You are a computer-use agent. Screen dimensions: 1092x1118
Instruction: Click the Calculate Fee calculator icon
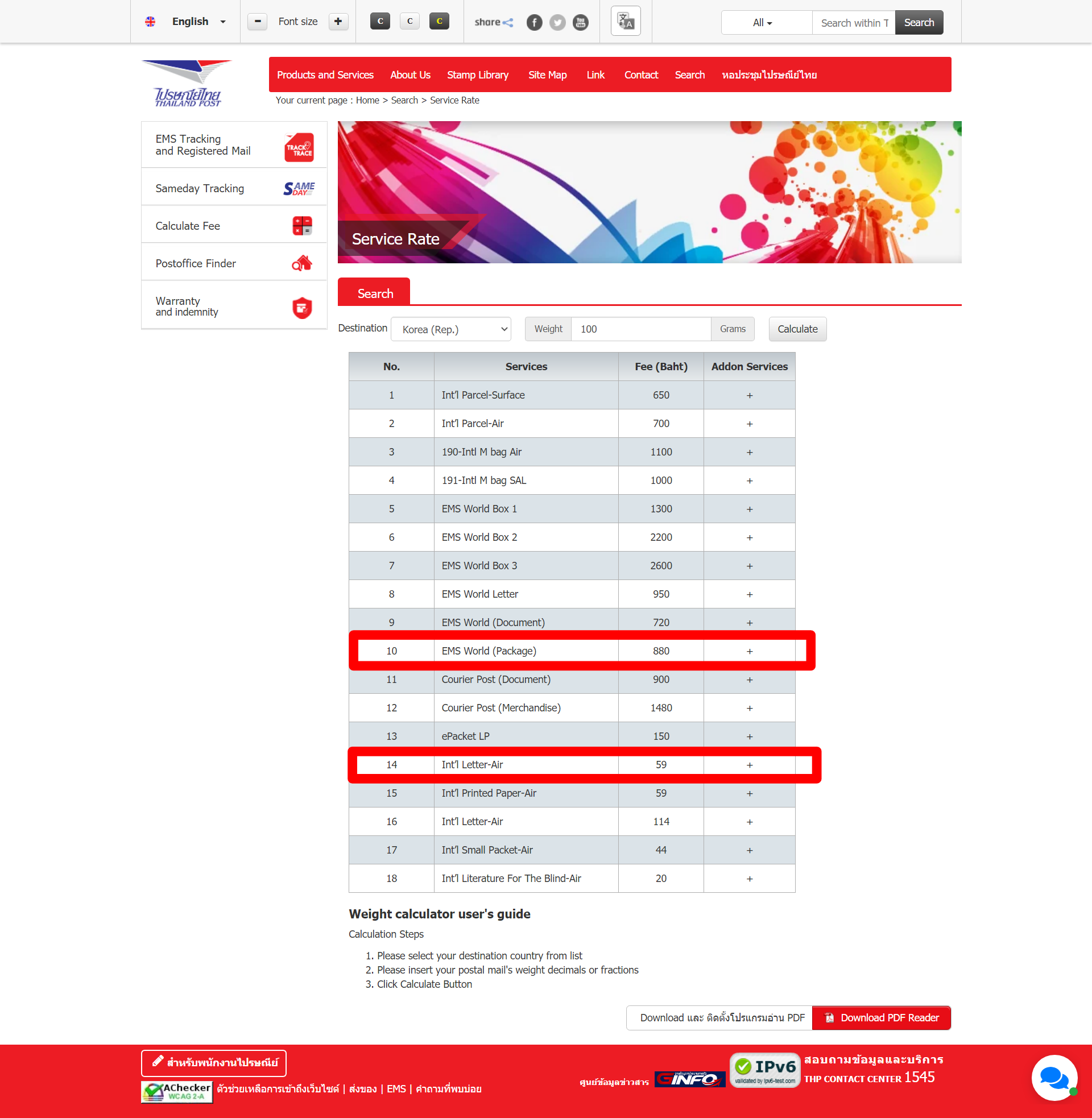point(301,226)
